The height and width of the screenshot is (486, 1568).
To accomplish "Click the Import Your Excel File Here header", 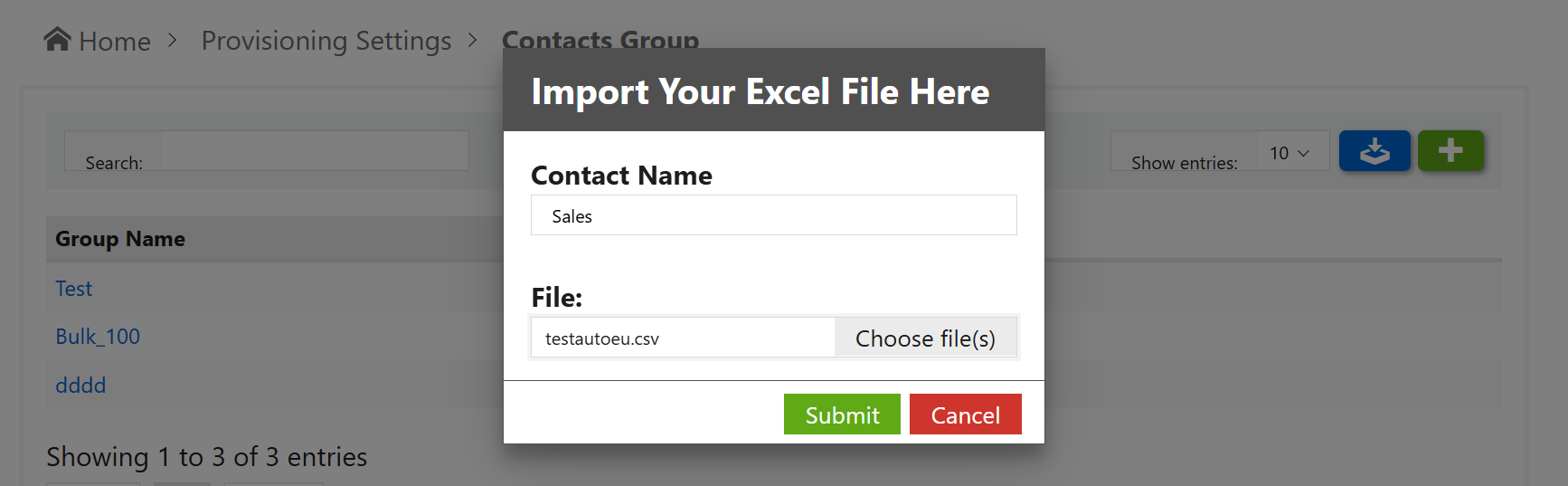I will tap(760, 91).
